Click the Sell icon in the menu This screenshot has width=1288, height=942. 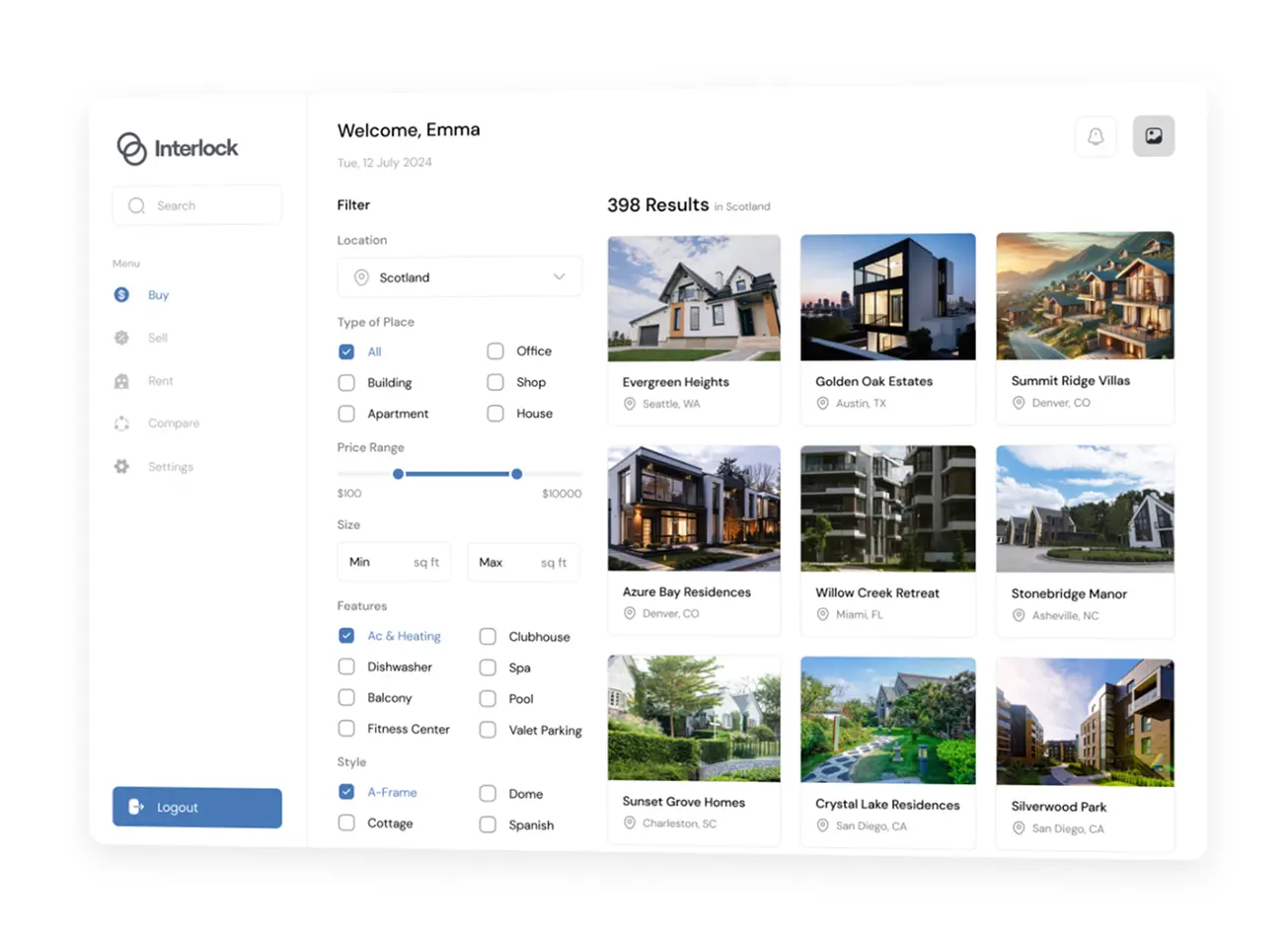point(120,337)
